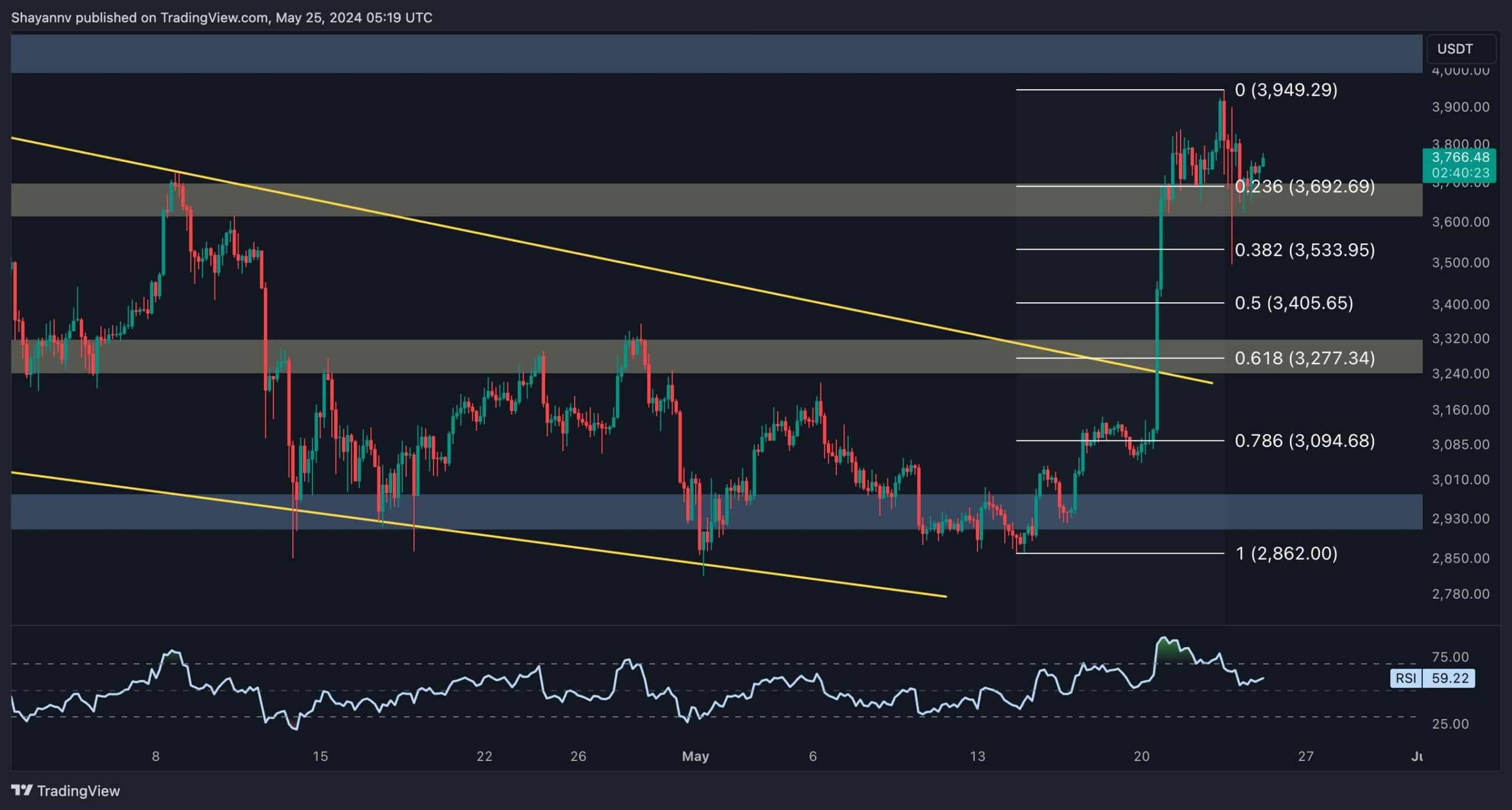The height and width of the screenshot is (810, 1512).
Task: Select the 15 date label on time axis
Action: click(320, 756)
